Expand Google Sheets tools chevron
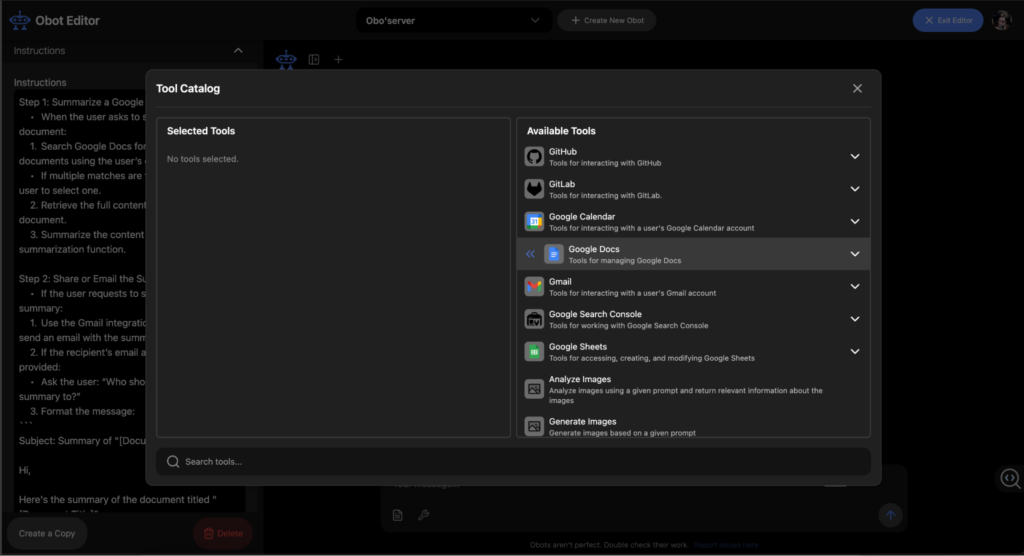This screenshot has width=1024, height=556. click(854, 352)
